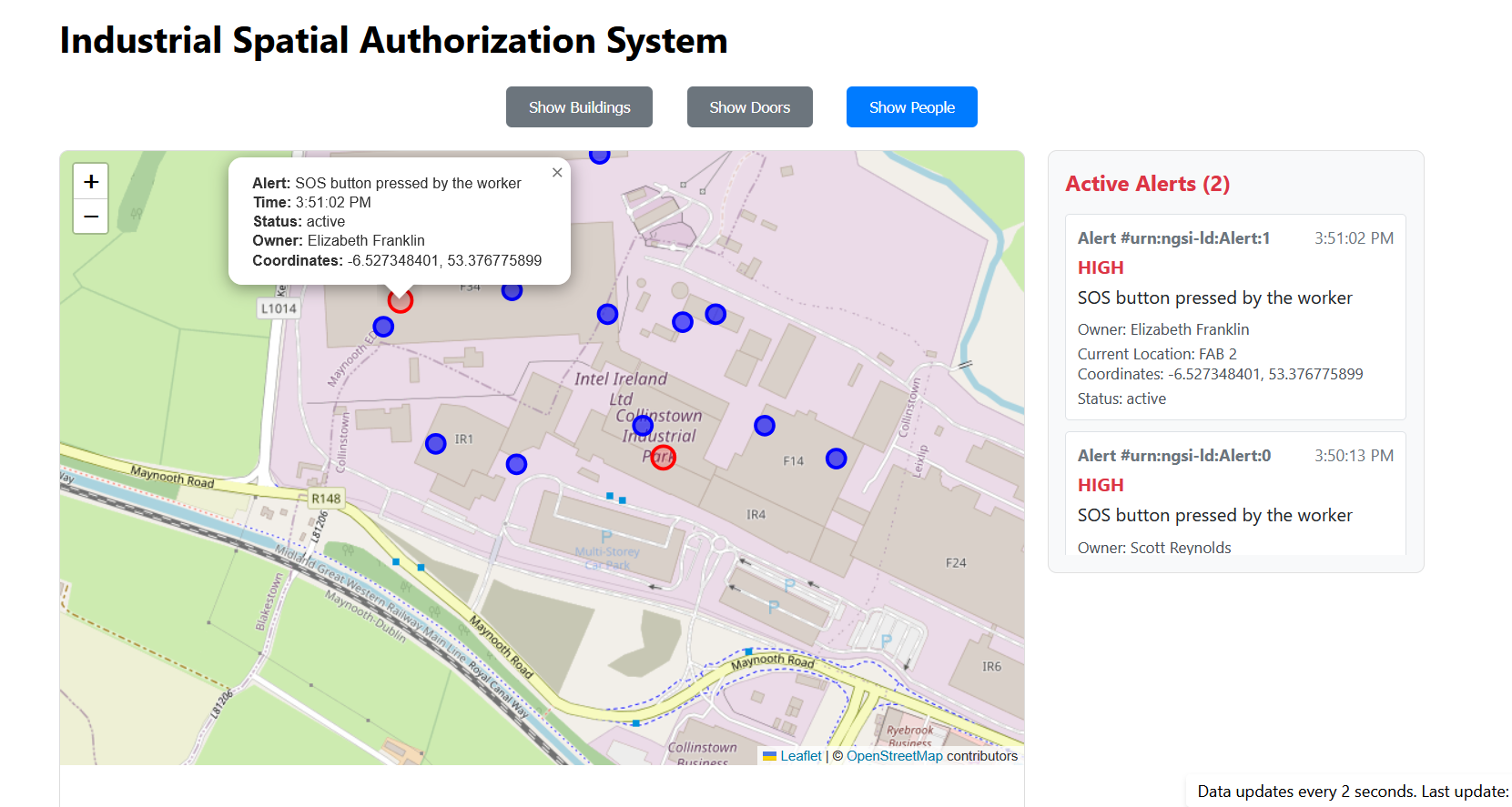Click Active Alerts (2) heading

click(1148, 184)
